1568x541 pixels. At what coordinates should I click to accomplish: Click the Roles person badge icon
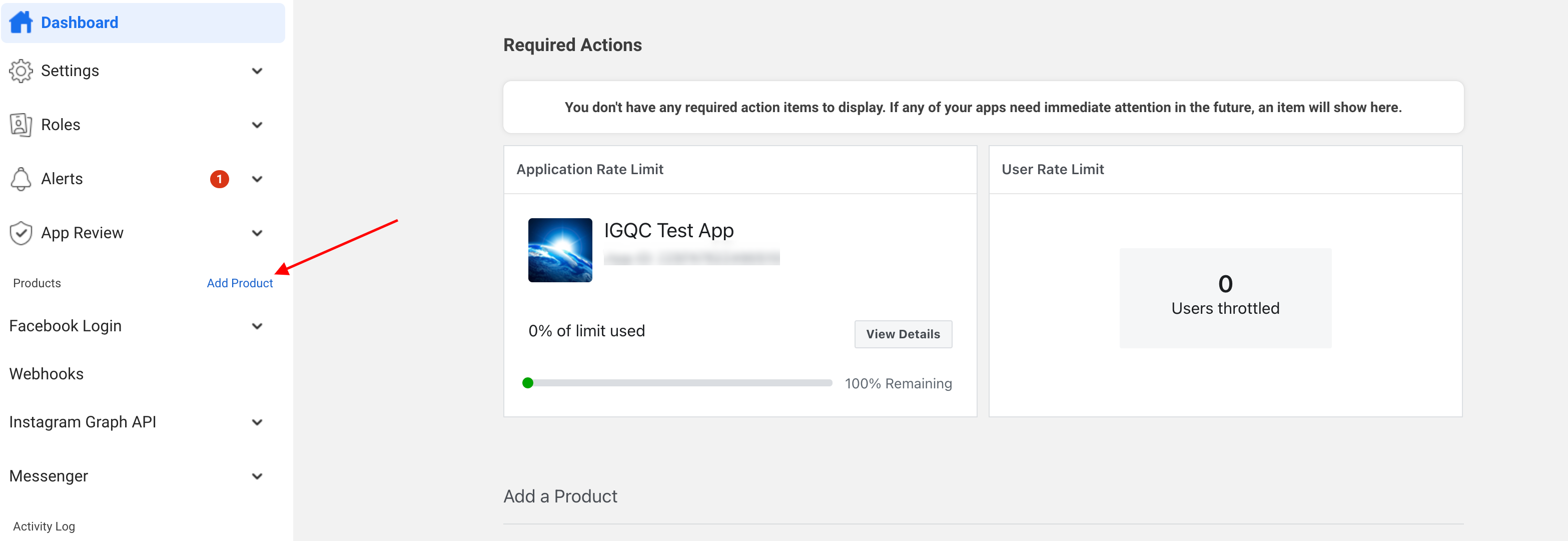[21, 125]
